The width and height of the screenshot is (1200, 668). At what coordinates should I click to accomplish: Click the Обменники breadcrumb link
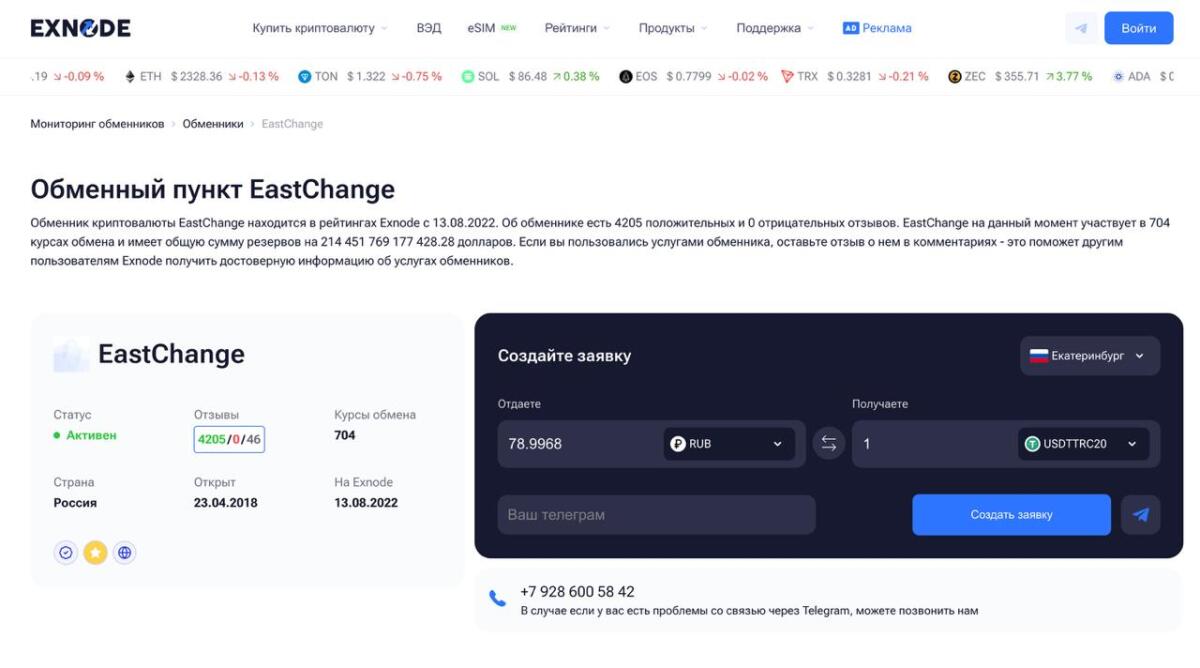coord(213,124)
